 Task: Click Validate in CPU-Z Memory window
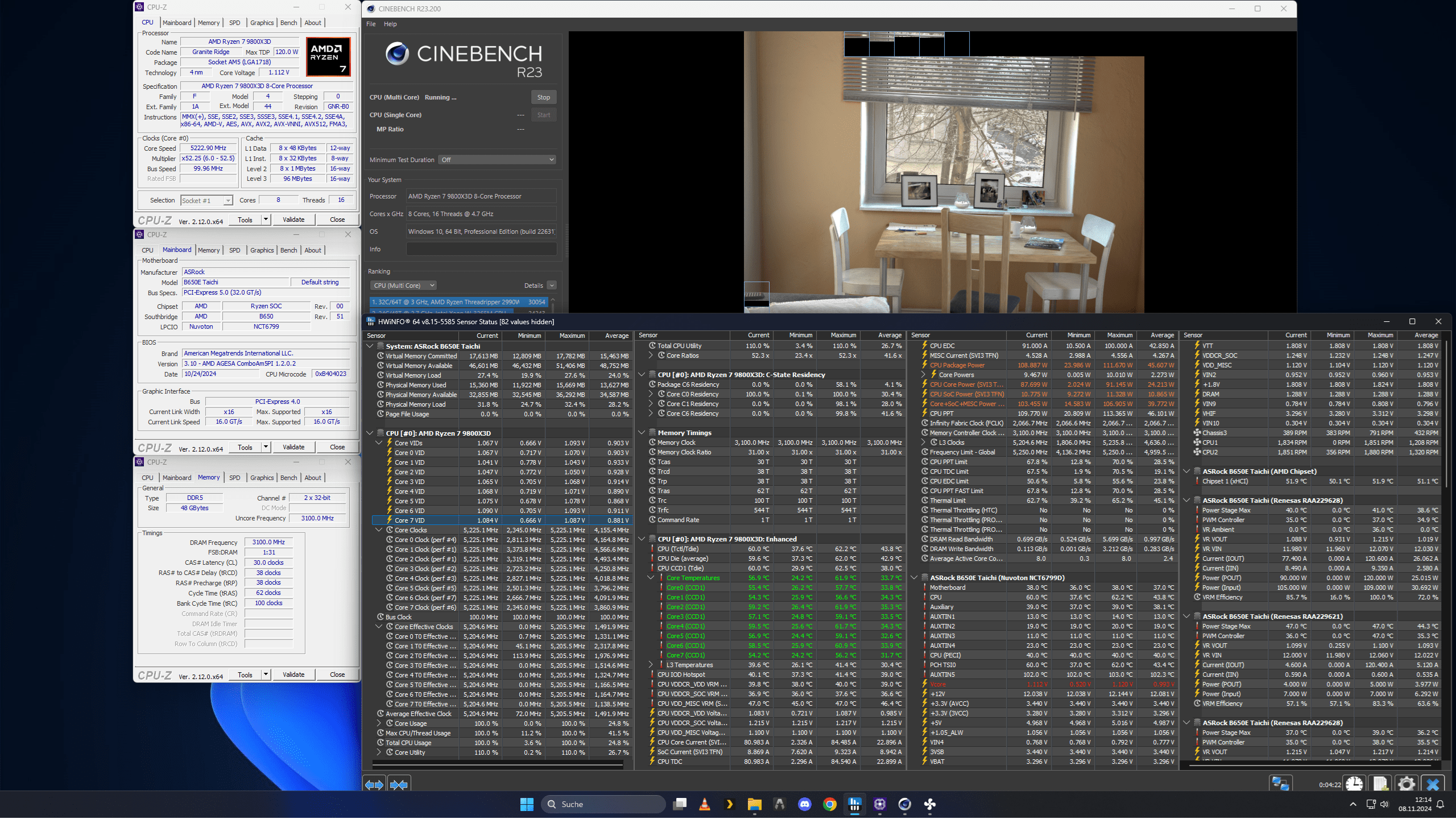pyautogui.click(x=293, y=675)
